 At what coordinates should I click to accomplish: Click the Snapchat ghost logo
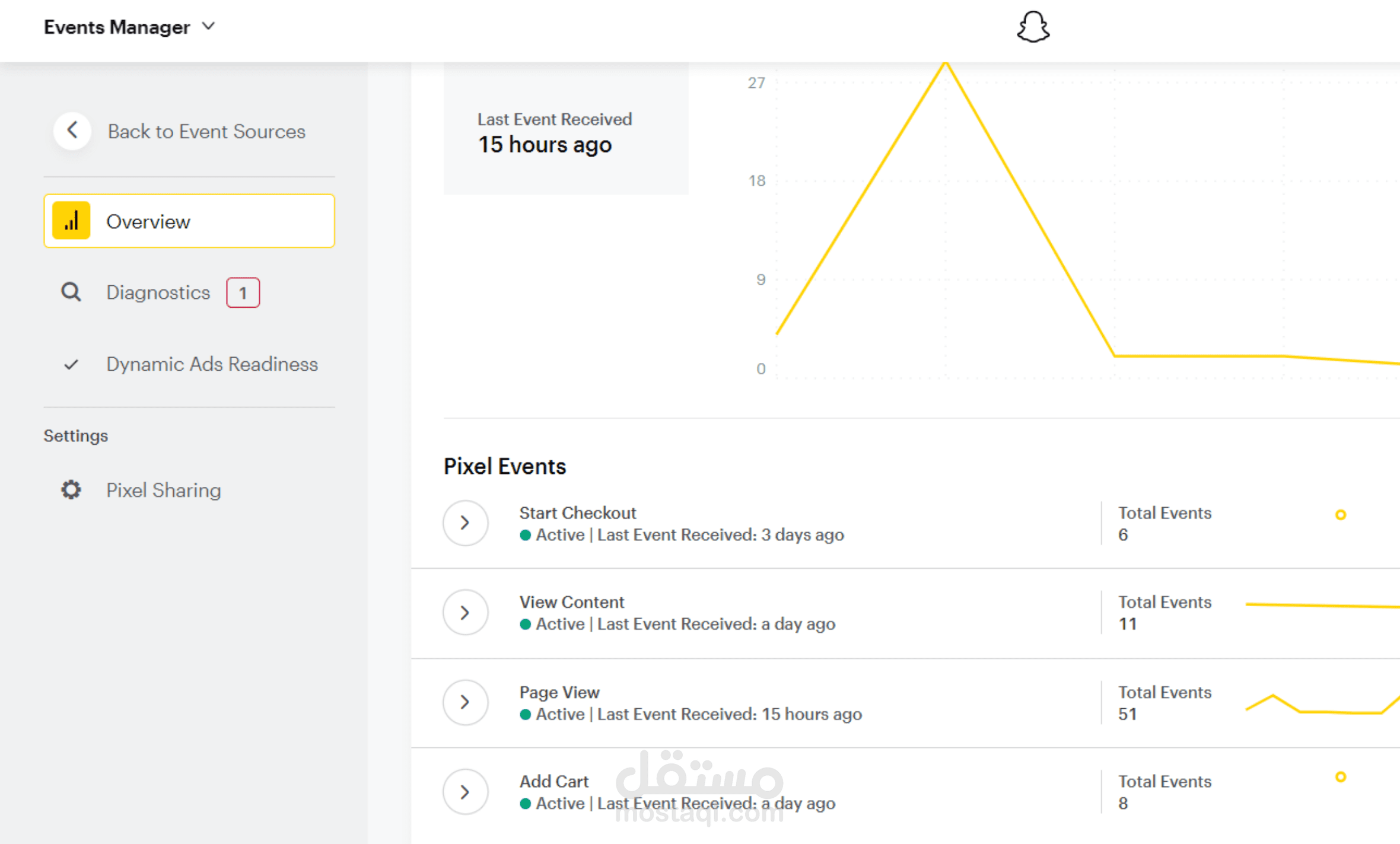tap(1033, 27)
